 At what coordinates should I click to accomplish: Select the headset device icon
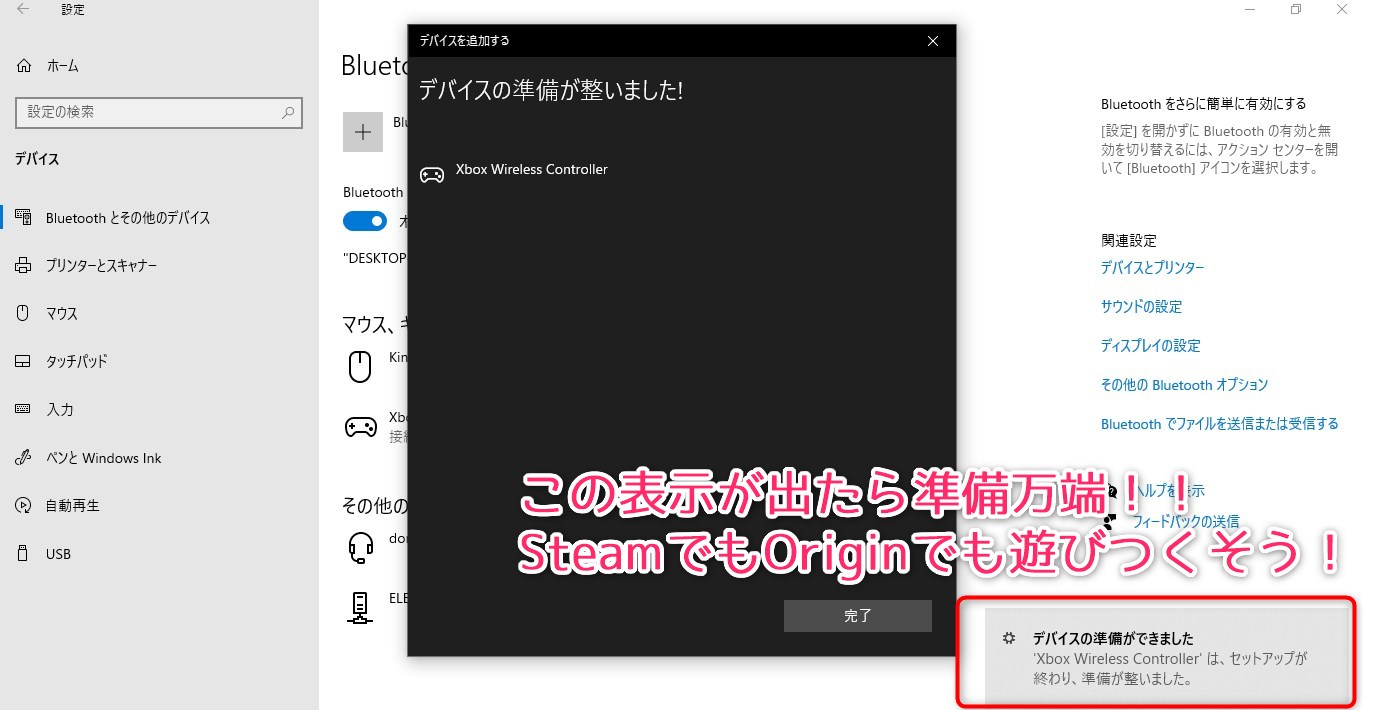coord(361,548)
